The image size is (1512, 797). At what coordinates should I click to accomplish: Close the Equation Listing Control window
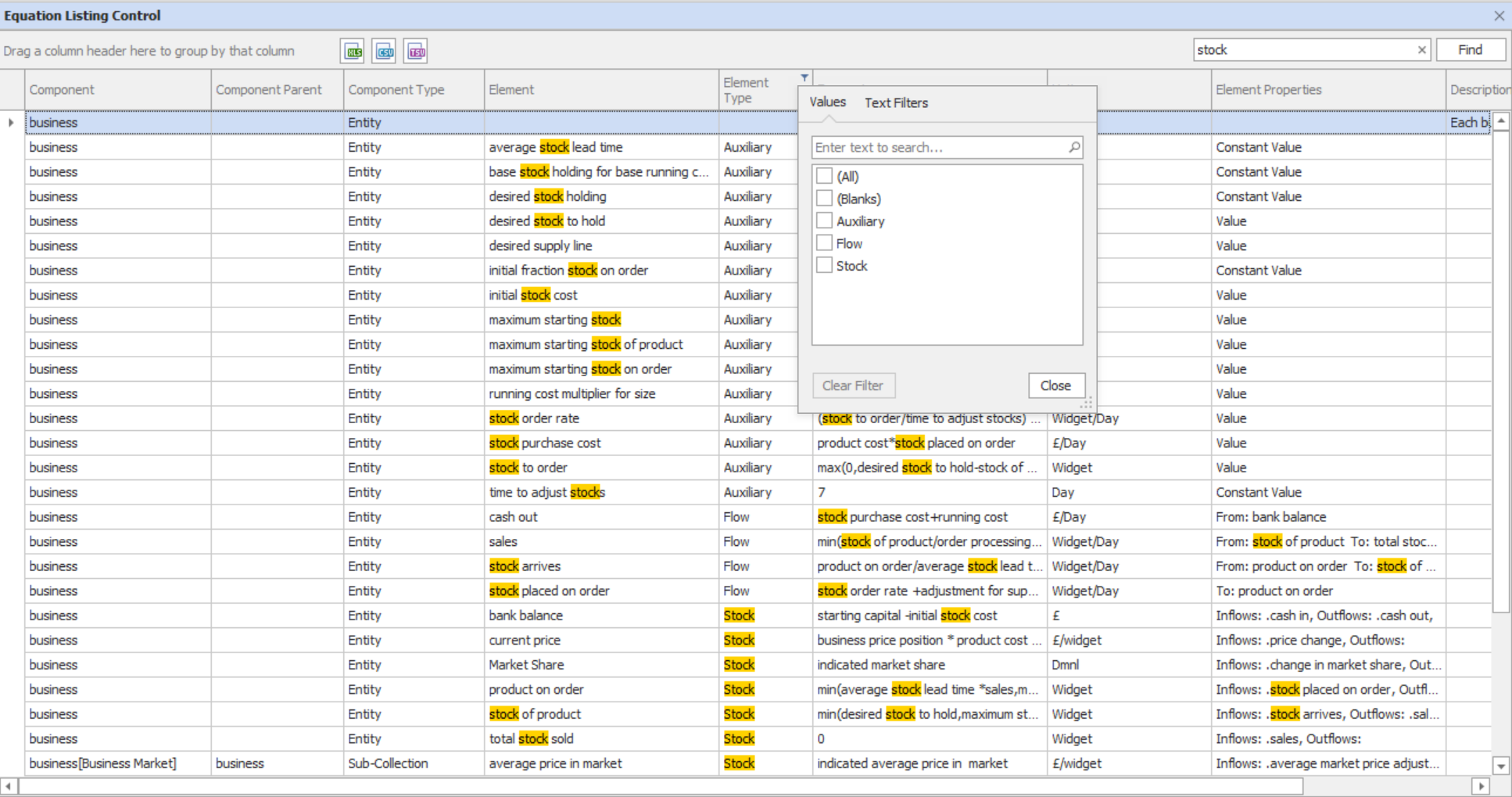[1499, 16]
